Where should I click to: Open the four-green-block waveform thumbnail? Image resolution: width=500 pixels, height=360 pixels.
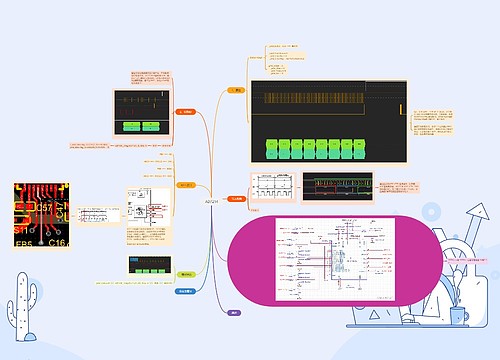tap(150, 265)
